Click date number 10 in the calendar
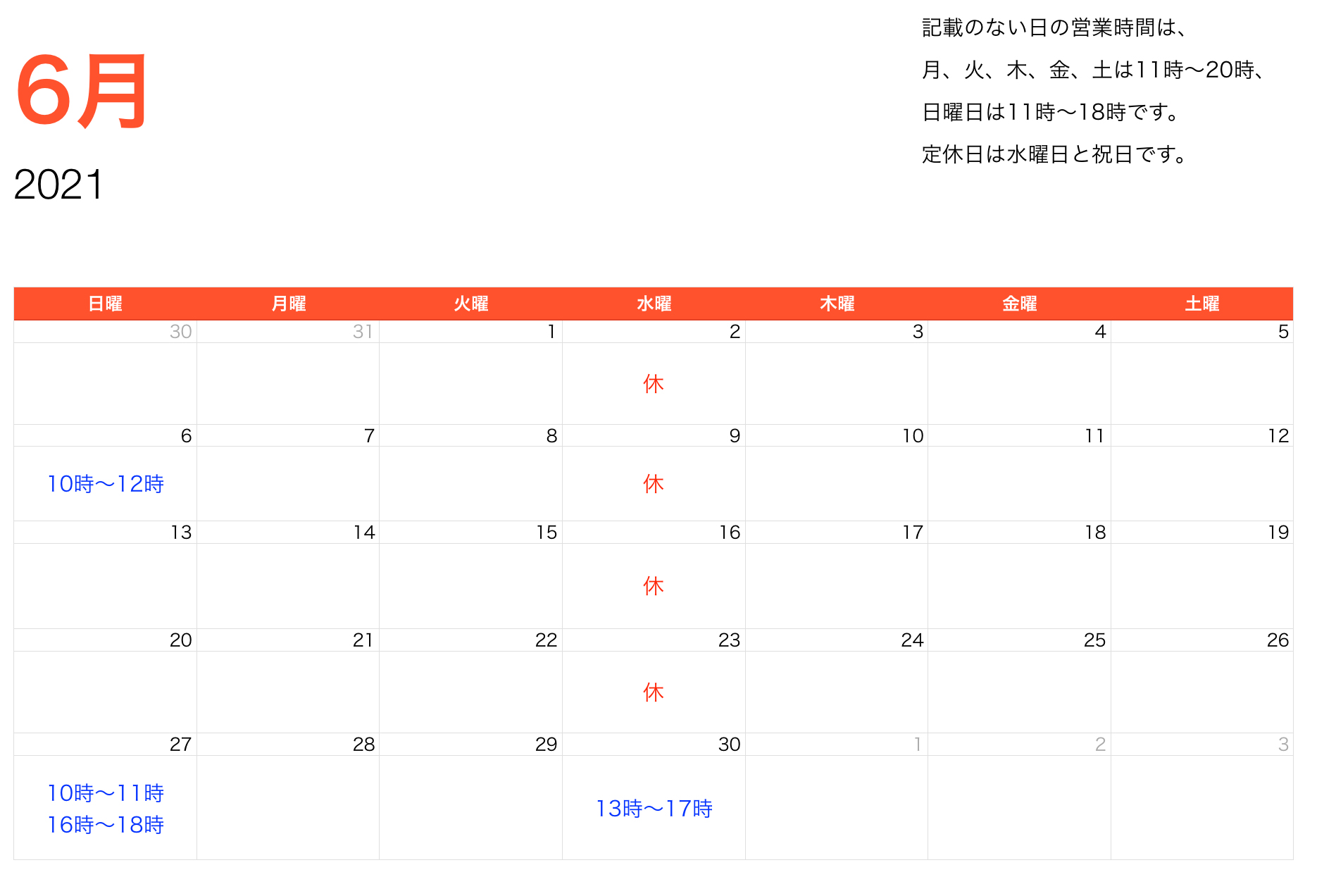Image resolution: width=1336 pixels, height=896 pixels. point(913,436)
